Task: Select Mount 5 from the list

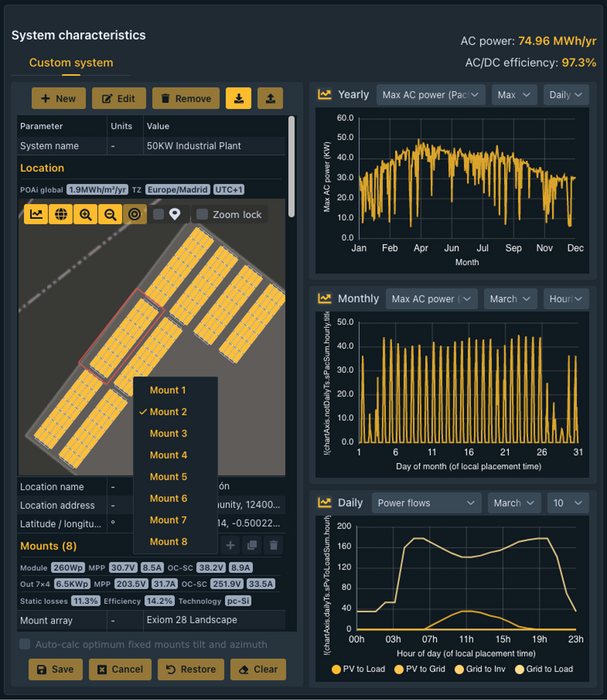Action: tap(168, 477)
